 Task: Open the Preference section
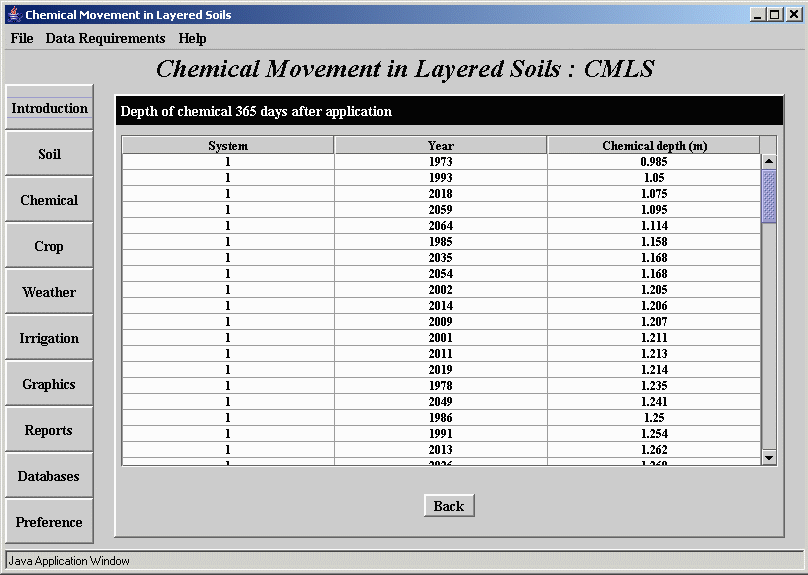49,521
